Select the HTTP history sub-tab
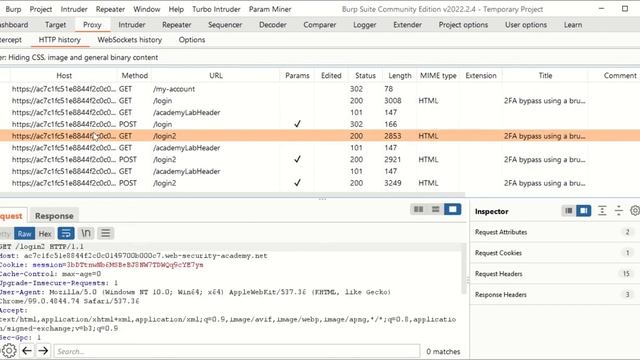 coord(60,40)
